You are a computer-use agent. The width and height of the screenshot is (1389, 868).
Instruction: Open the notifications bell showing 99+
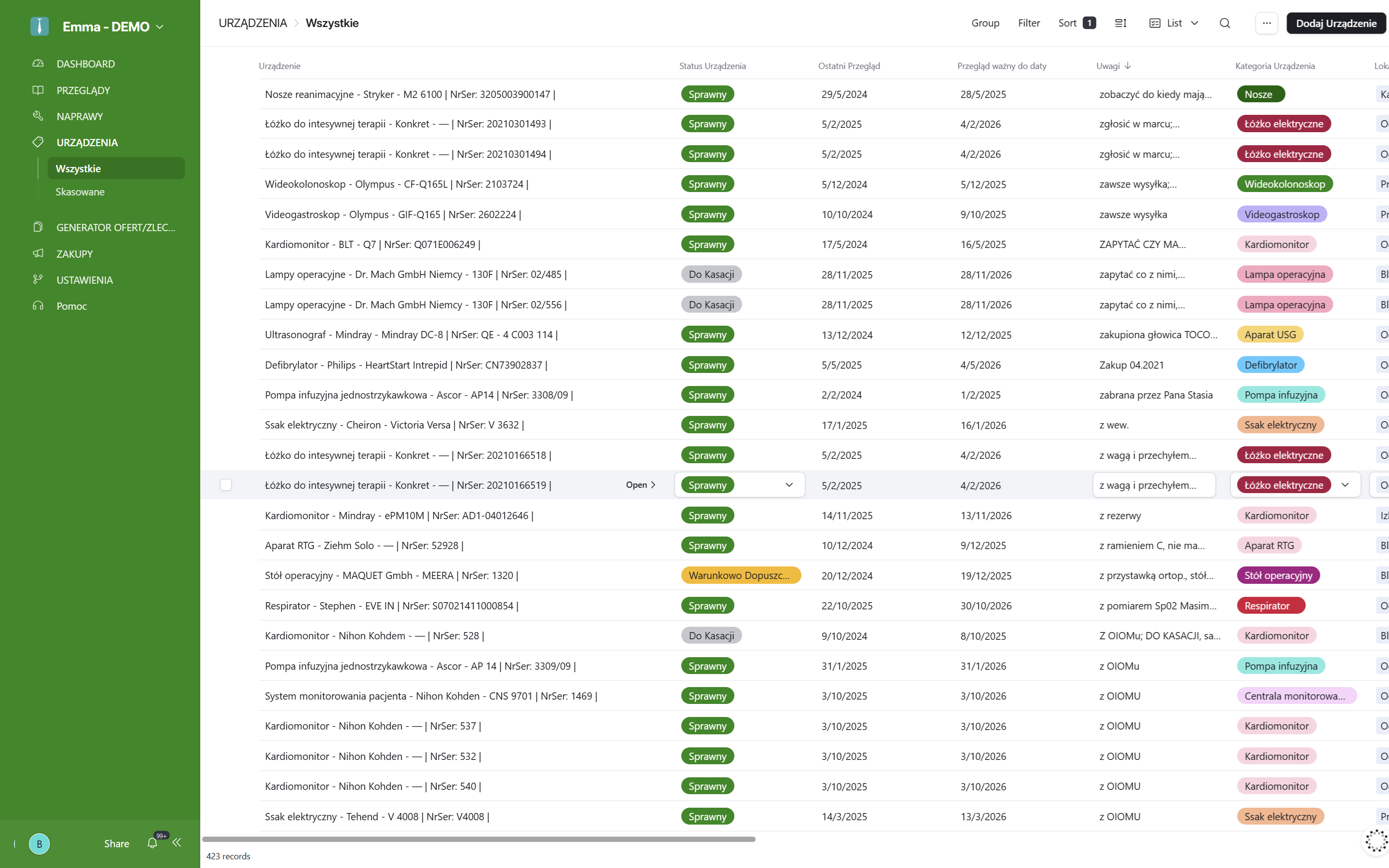click(x=152, y=843)
